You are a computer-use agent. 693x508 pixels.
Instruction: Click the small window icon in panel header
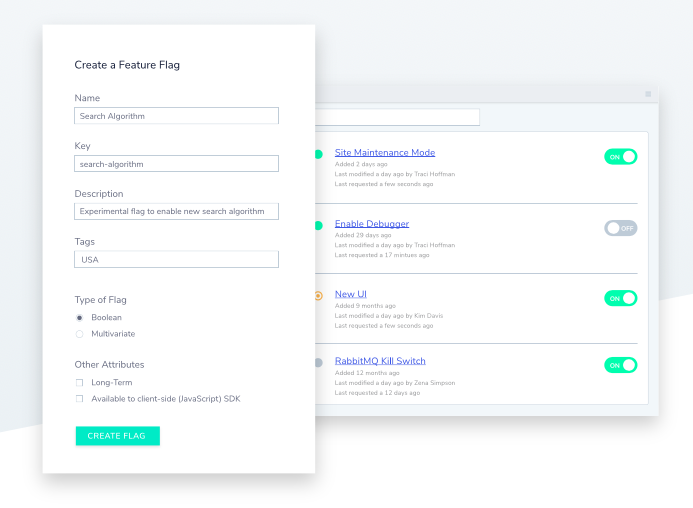tap(648, 94)
